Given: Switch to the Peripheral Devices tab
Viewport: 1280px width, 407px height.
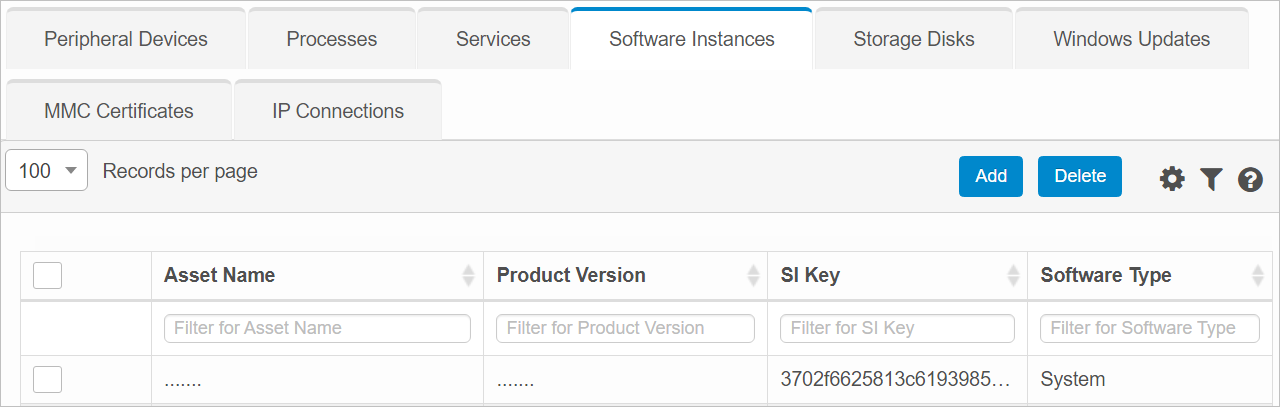Looking at the screenshot, I should click(x=126, y=40).
